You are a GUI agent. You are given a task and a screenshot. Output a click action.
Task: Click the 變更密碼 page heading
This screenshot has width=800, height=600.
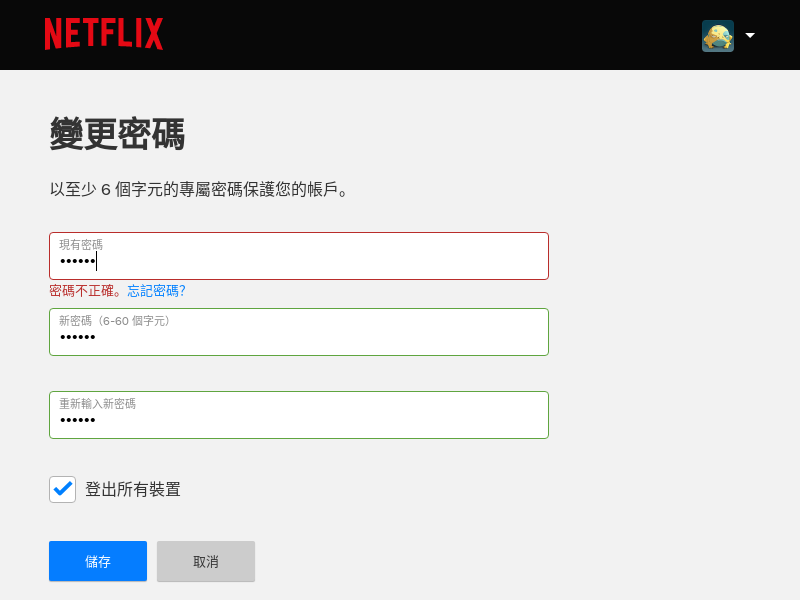click(x=117, y=134)
